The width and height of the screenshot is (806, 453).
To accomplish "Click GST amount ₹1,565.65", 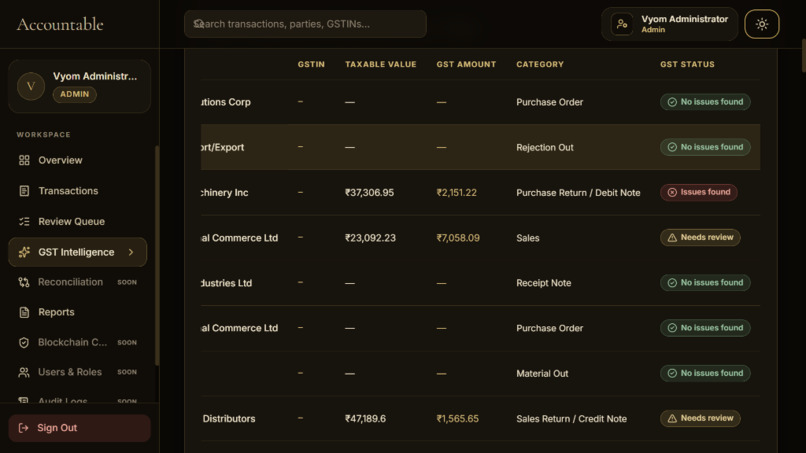I will pyautogui.click(x=457, y=419).
